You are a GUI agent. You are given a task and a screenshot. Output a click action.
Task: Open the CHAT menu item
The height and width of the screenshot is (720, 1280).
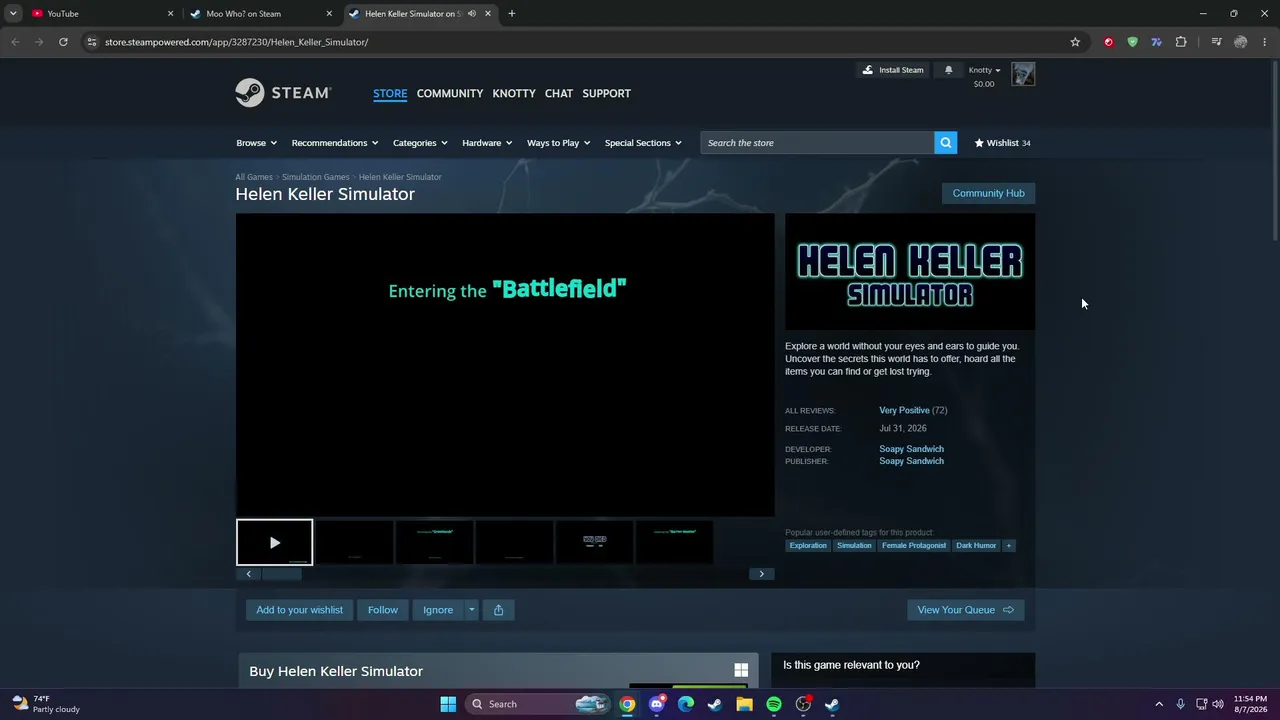click(x=559, y=93)
